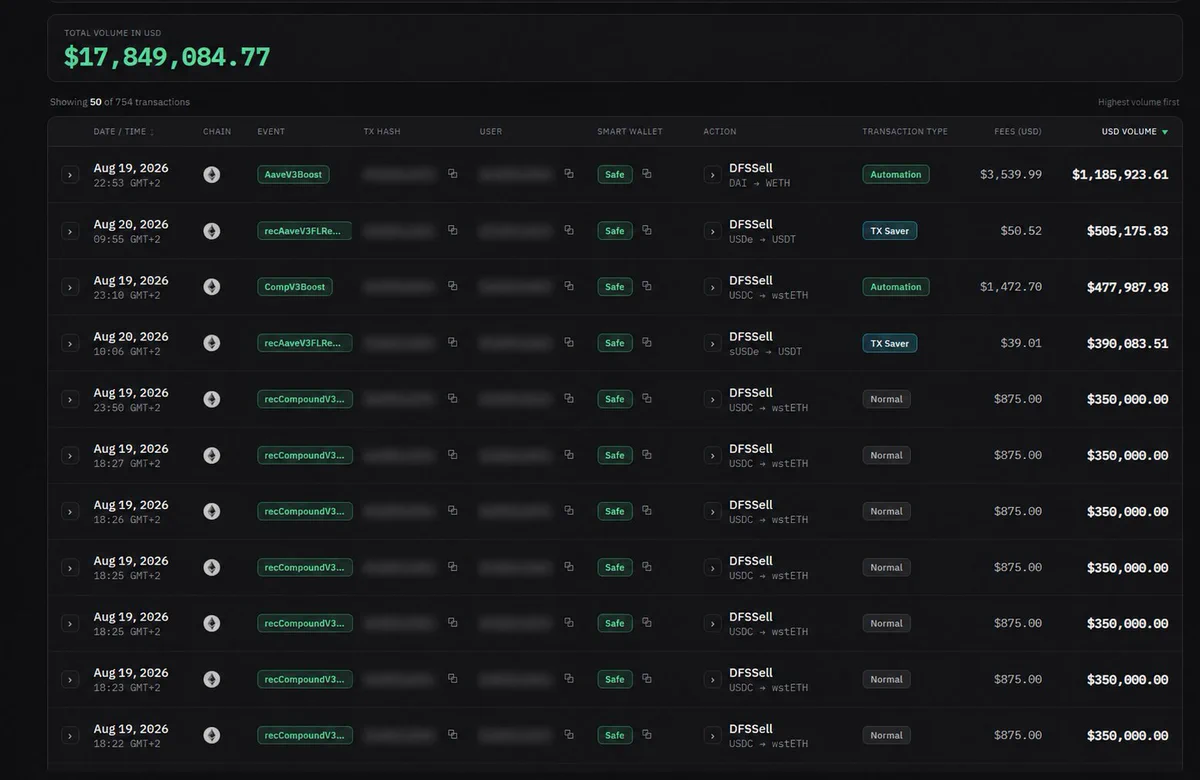Copy Safe wallet address in the CompV3Boost row
The width and height of the screenshot is (1200, 780).
pyautogui.click(x=647, y=286)
